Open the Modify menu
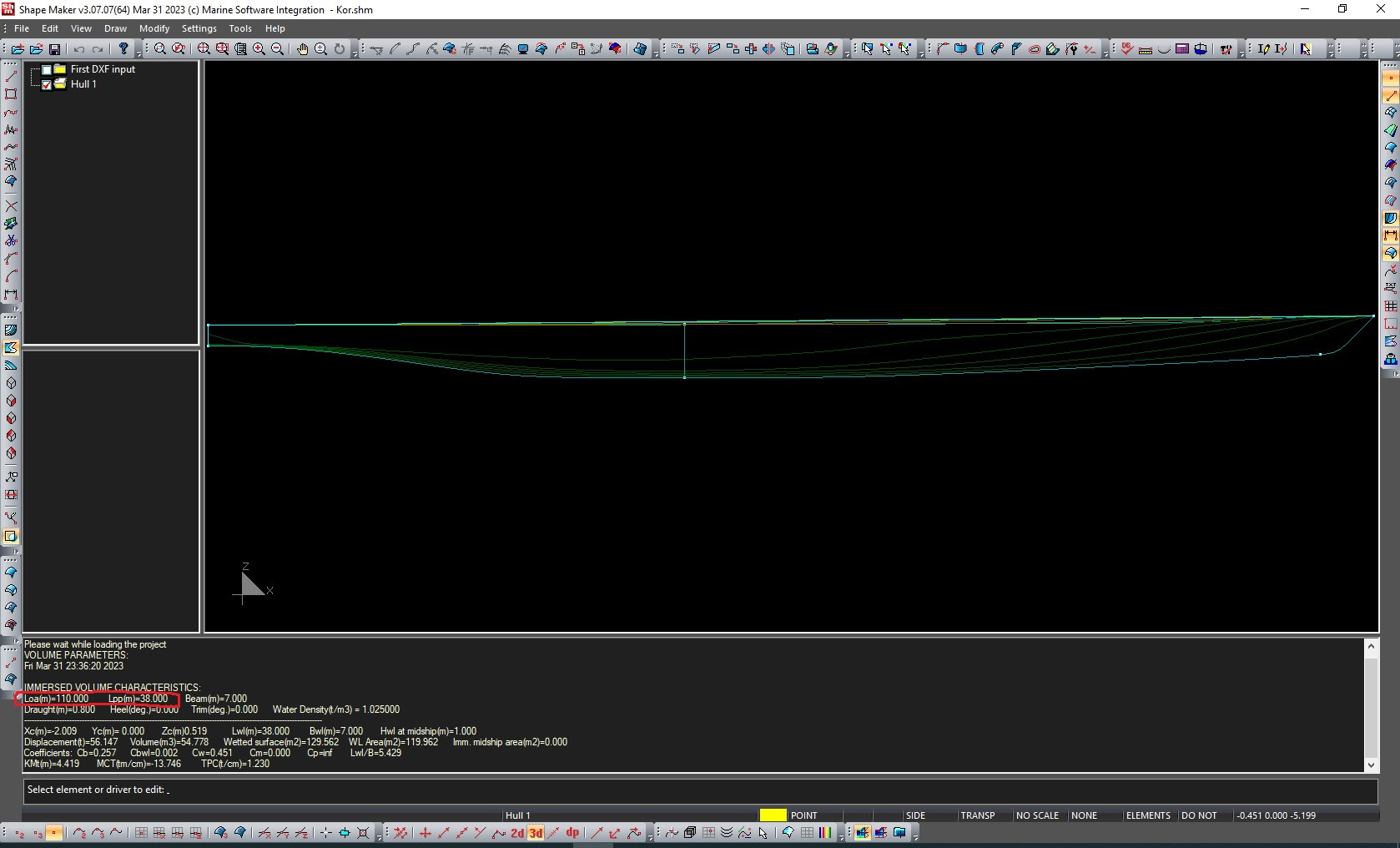Viewport: 1400px width, 848px height. [154, 28]
